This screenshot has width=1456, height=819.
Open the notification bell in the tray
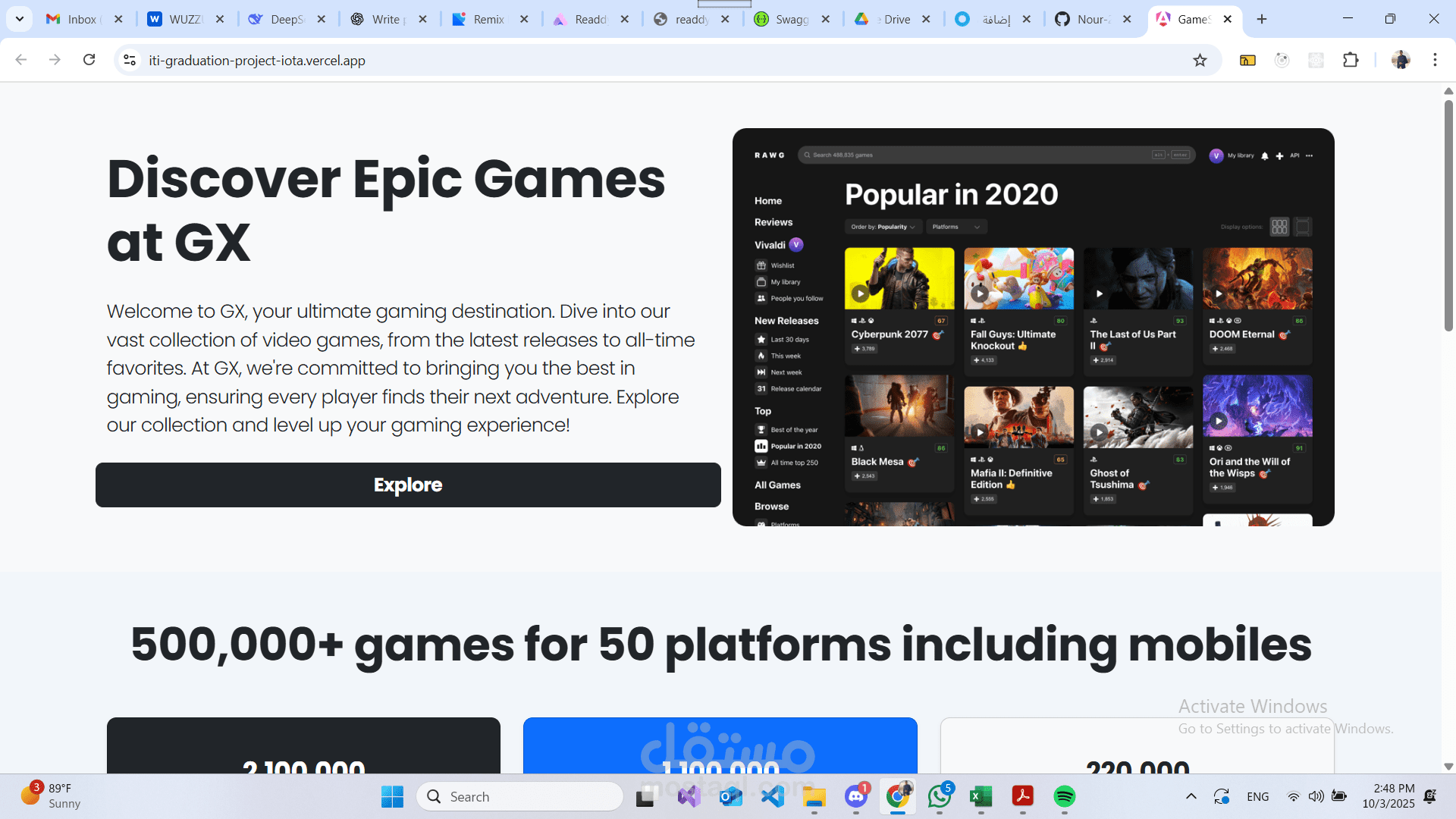(1430, 796)
